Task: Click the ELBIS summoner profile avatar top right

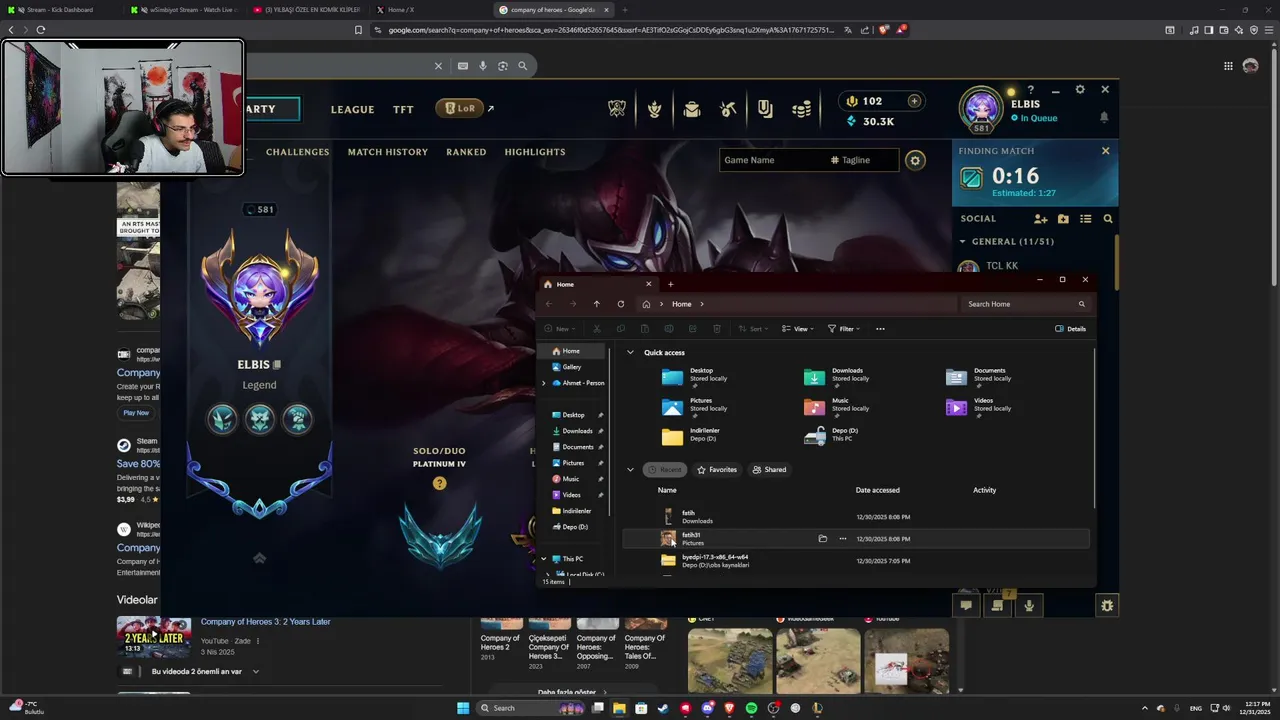Action: pyautogui.click(x=981, y=108)
